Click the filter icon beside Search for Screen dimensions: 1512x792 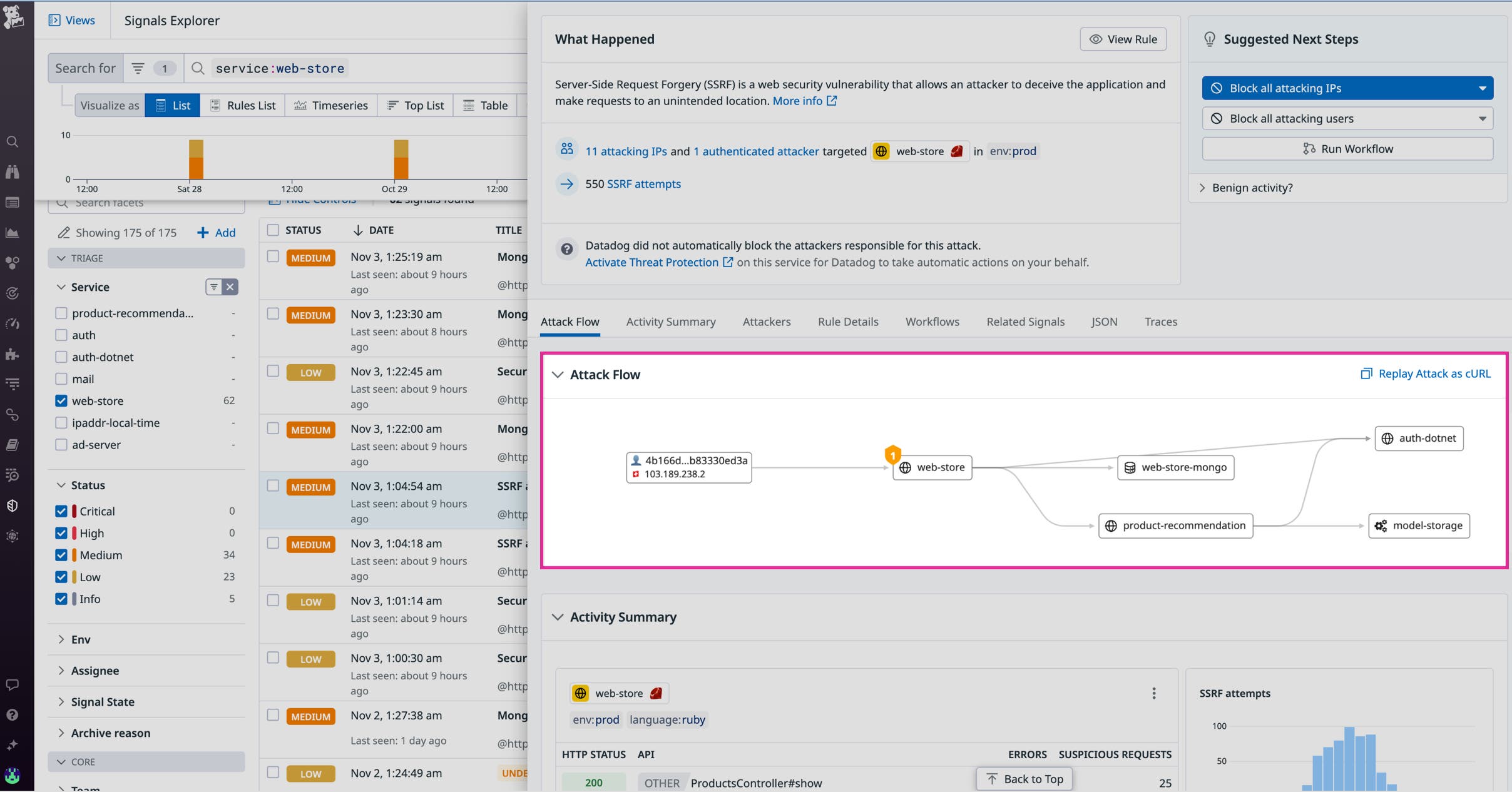[x=138, y=68]
